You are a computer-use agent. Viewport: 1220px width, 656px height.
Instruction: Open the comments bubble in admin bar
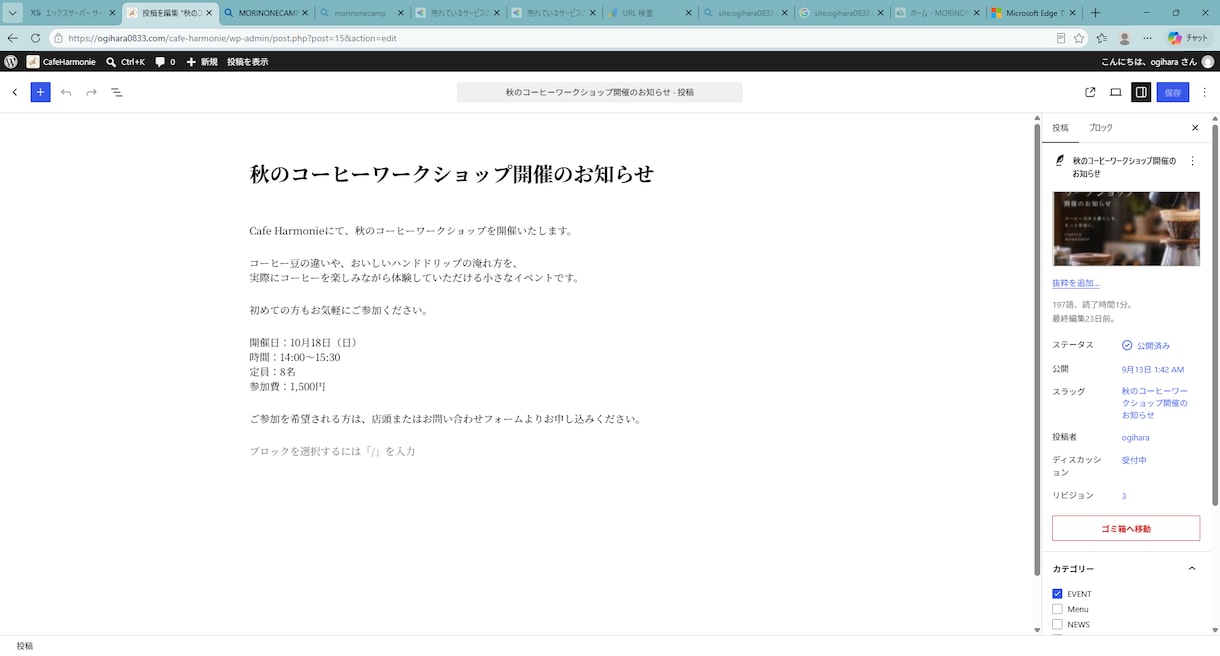point(165,62)
